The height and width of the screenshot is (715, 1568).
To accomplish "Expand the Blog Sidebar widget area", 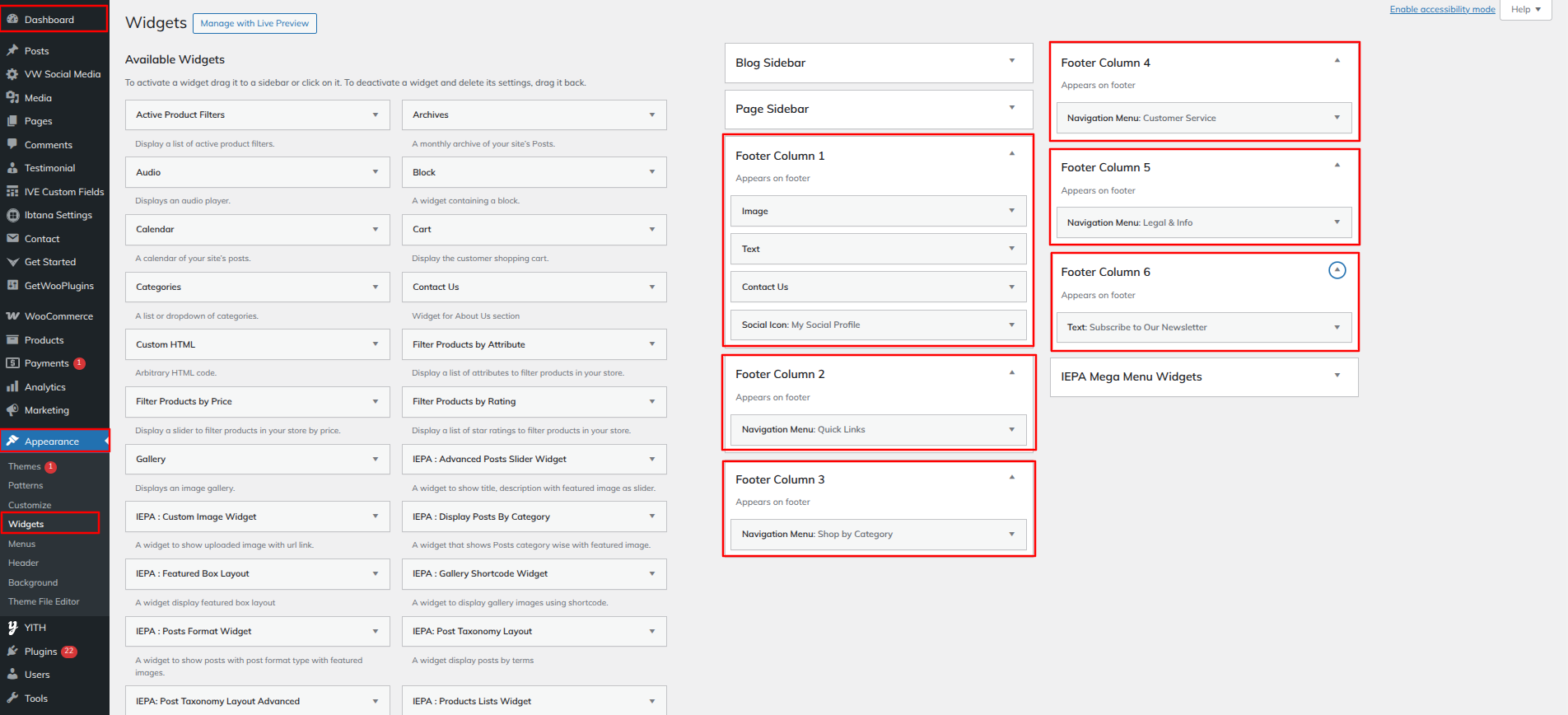I will click(x=1011, y=61).
